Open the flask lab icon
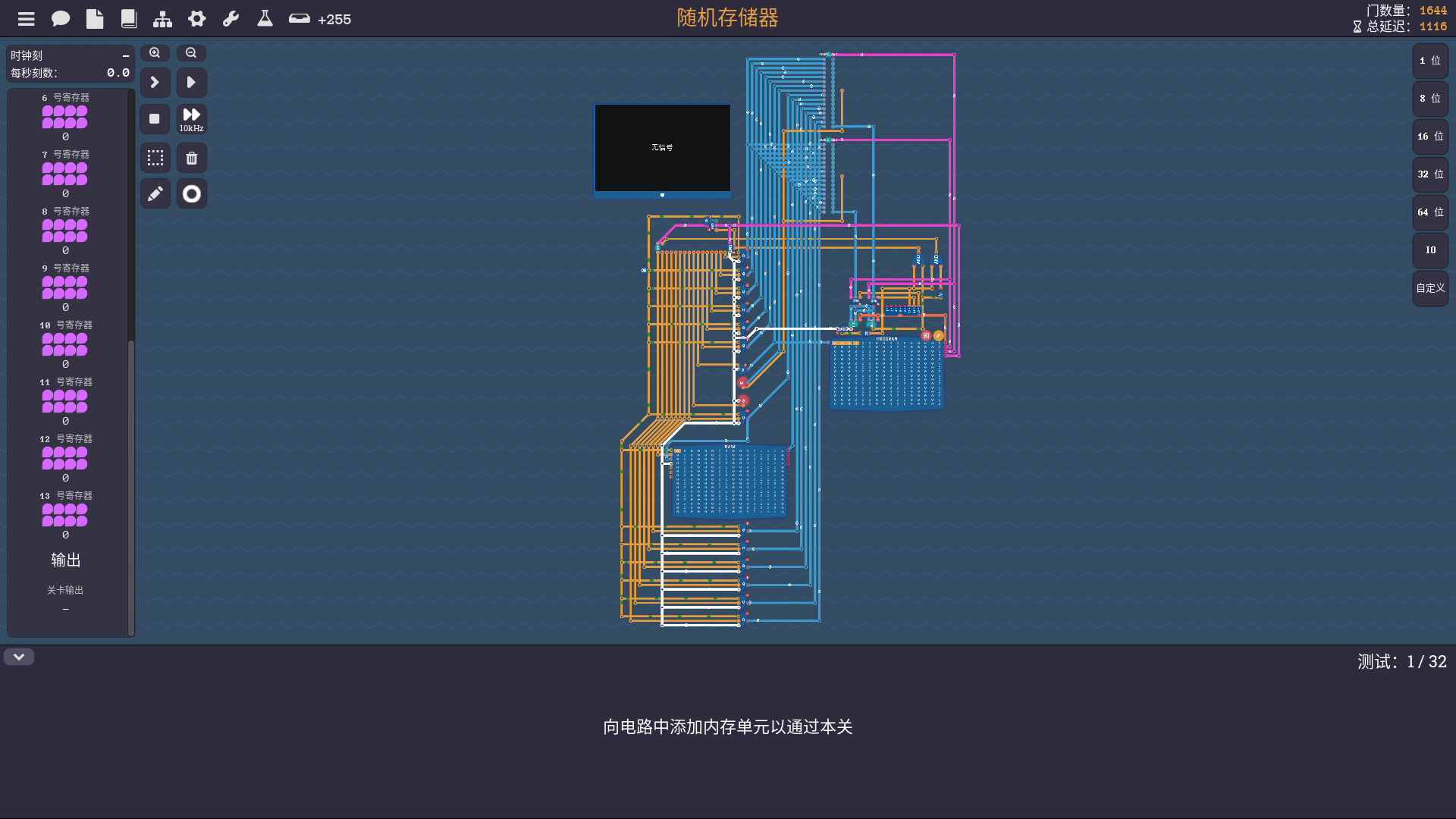Screen dimensions: 1456x819 pyautogui.click(x=265, y=19)
